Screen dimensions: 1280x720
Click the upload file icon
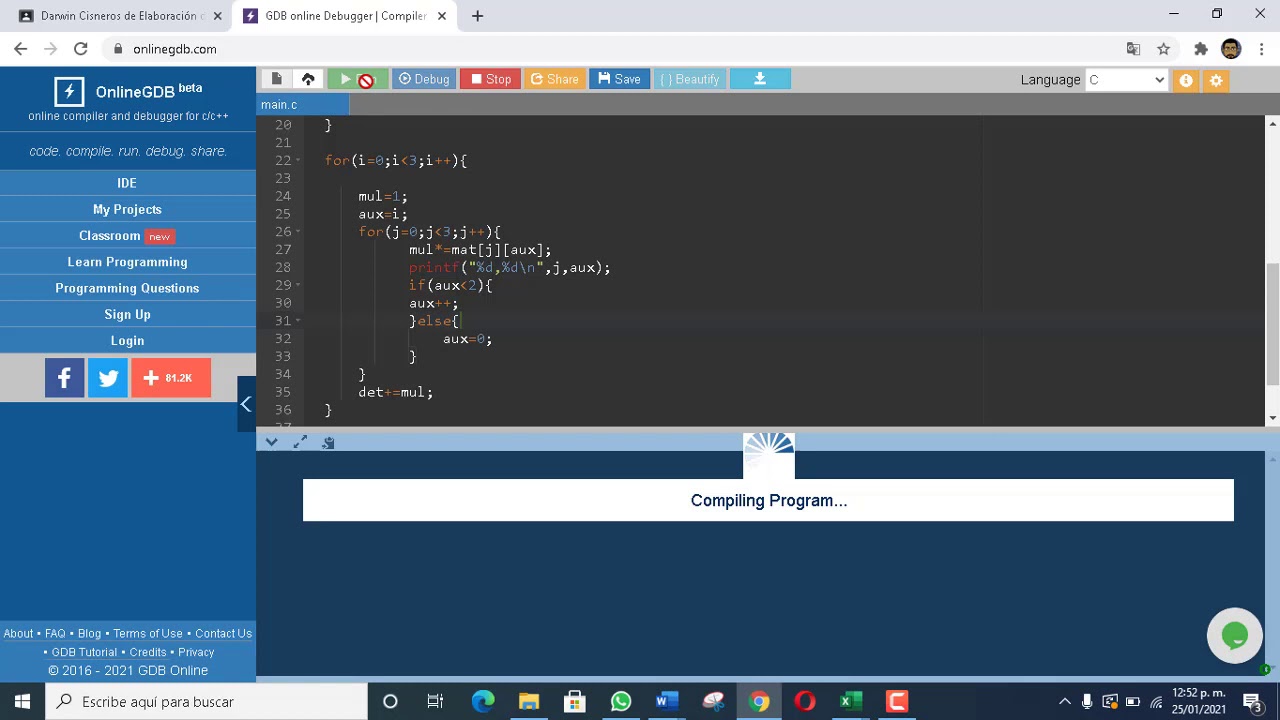click(x=308, y=79)
